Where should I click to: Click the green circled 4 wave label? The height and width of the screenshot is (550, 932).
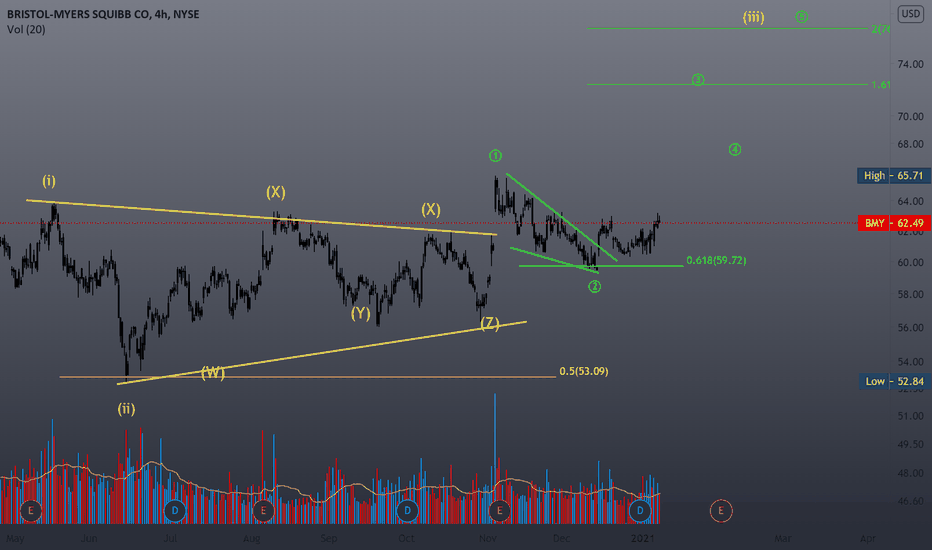coord(735,150)
